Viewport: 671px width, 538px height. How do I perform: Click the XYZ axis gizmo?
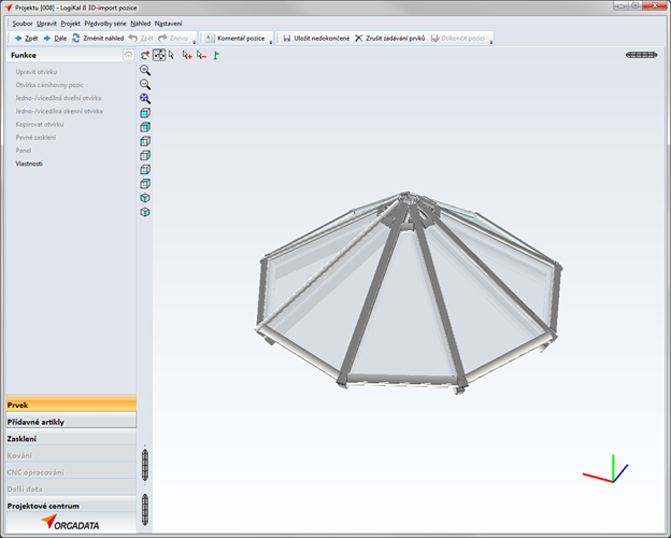pos(606,469)
